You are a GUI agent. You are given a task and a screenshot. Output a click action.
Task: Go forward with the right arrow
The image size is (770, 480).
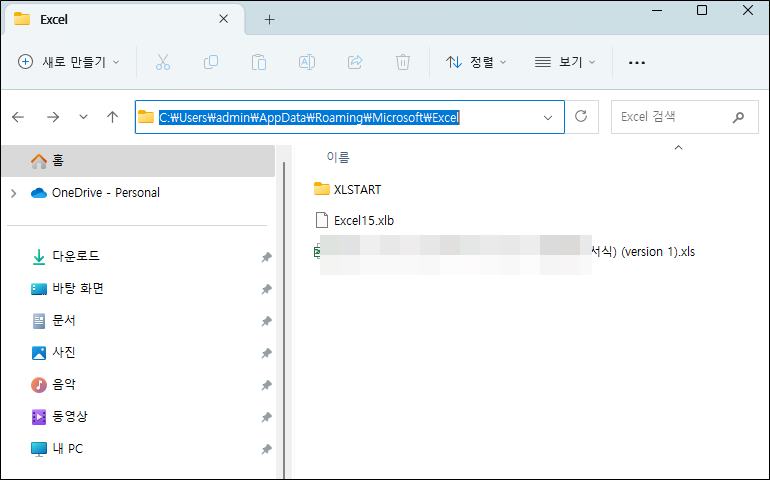click(x=53, y=117)
